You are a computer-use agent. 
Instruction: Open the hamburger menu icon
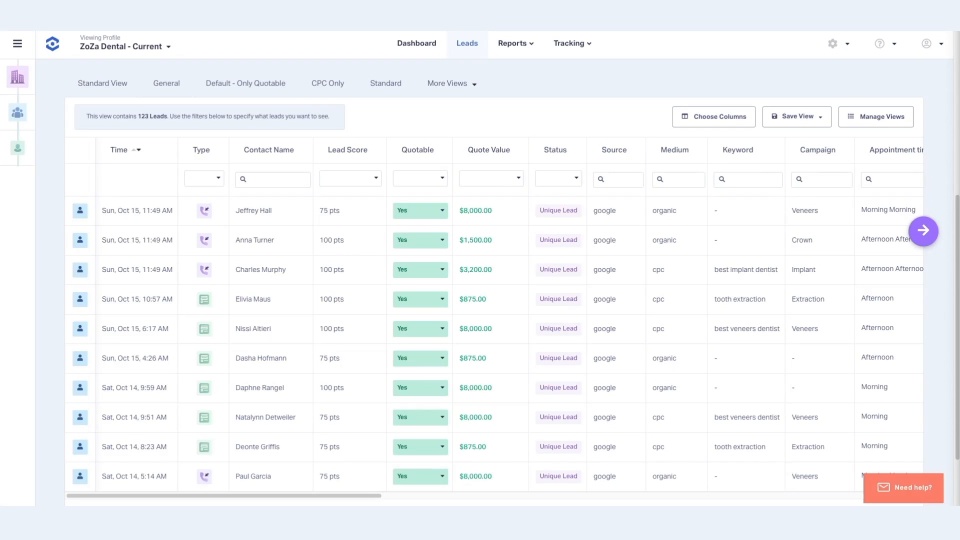click(17, 44)
